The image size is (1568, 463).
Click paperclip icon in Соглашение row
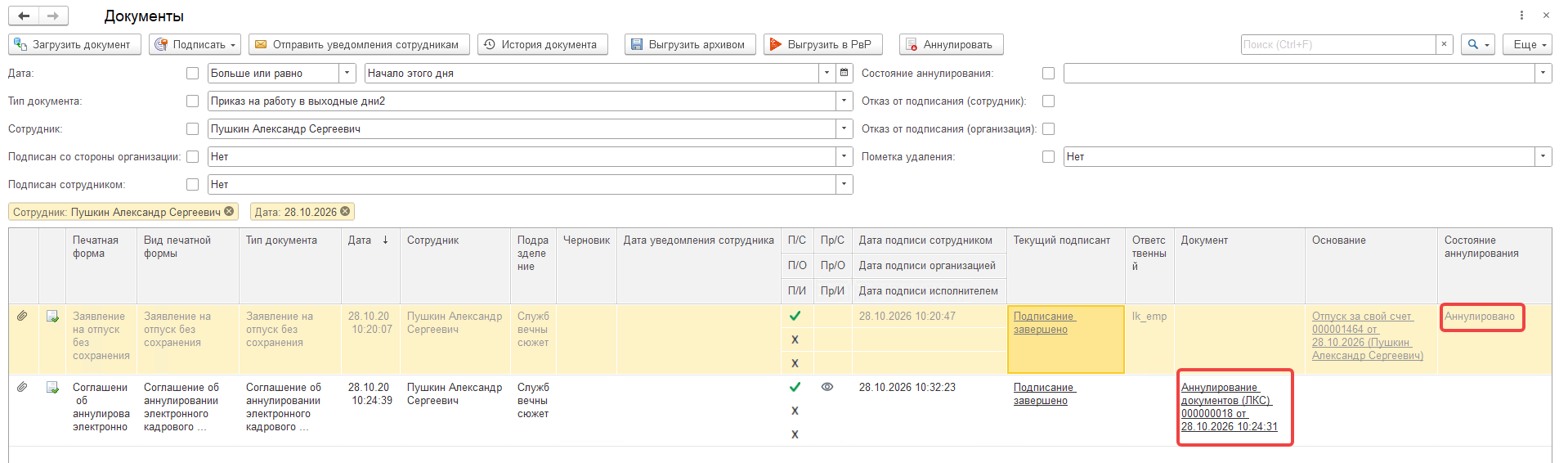click(22, 387)
